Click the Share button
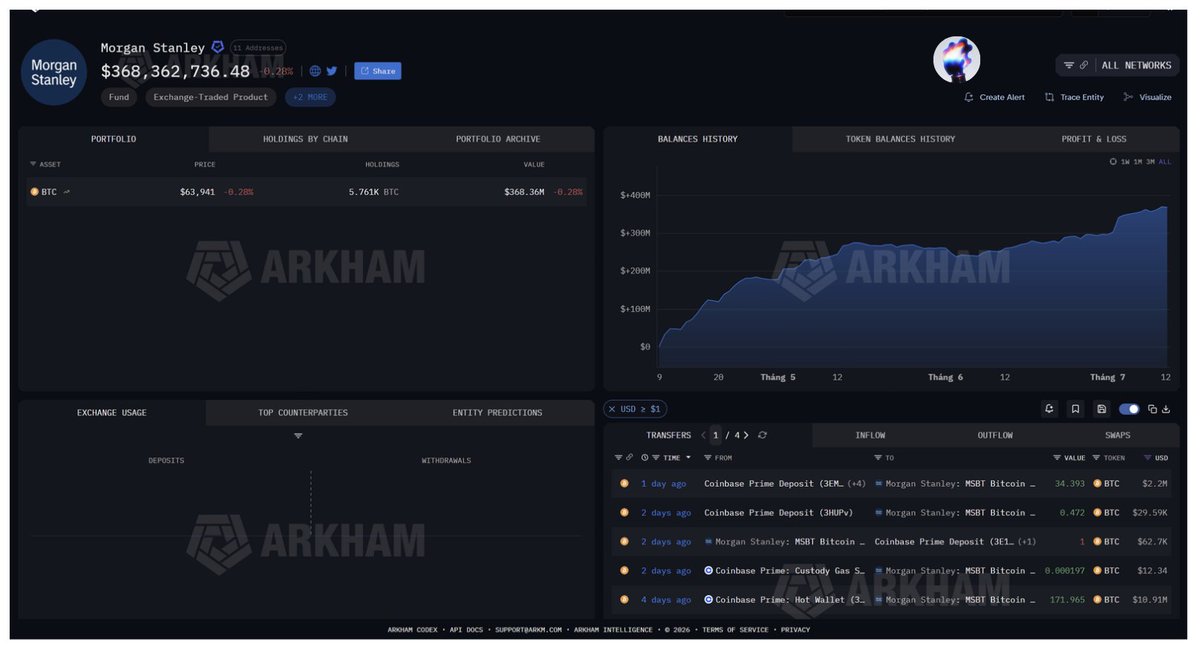Image resolution: width=1200 pixels, height=648 pixels. tap(377, 71)
